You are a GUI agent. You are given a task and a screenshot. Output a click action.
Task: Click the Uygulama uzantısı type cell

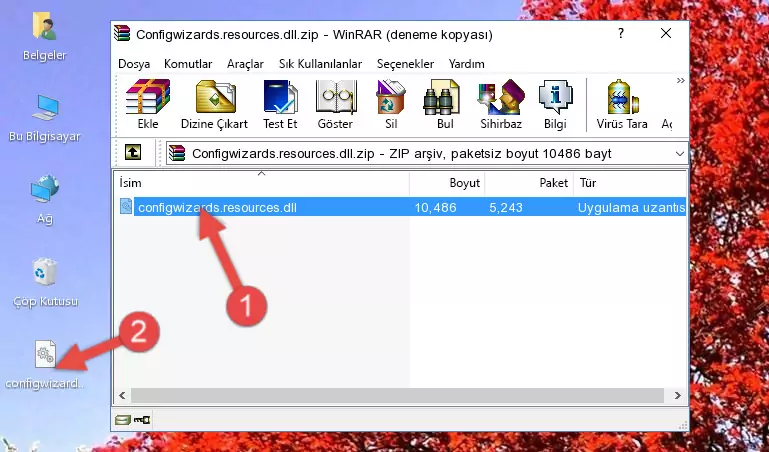[x=631, y=207]
